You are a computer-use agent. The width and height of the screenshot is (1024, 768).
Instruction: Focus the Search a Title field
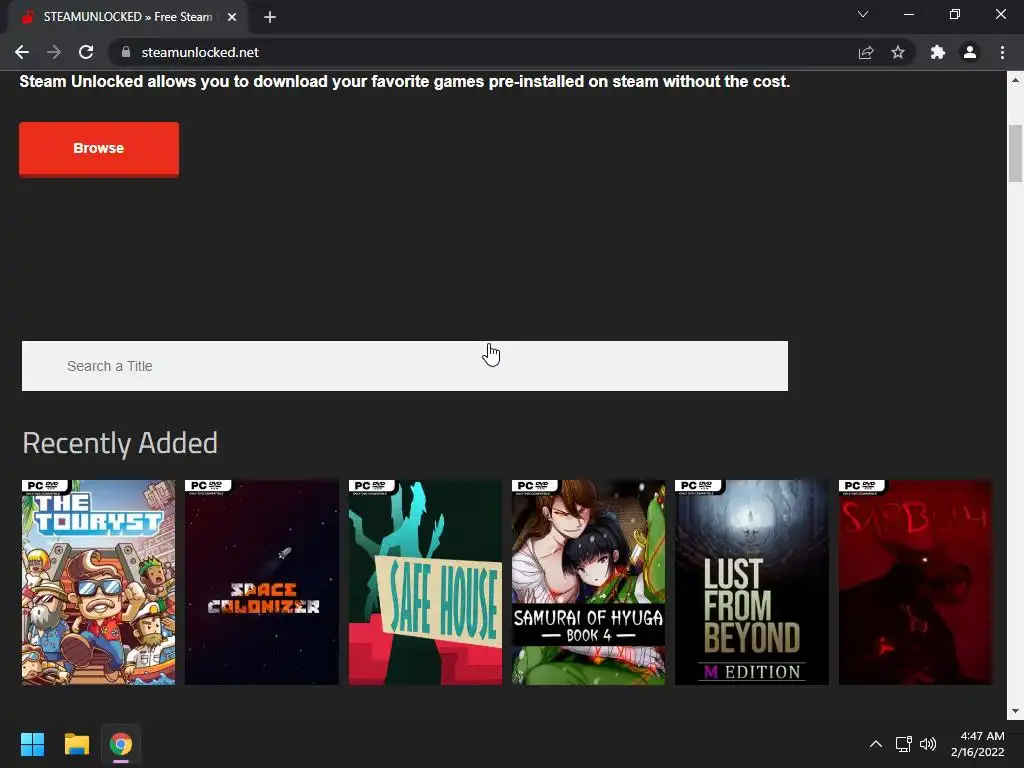click(405, 366)
